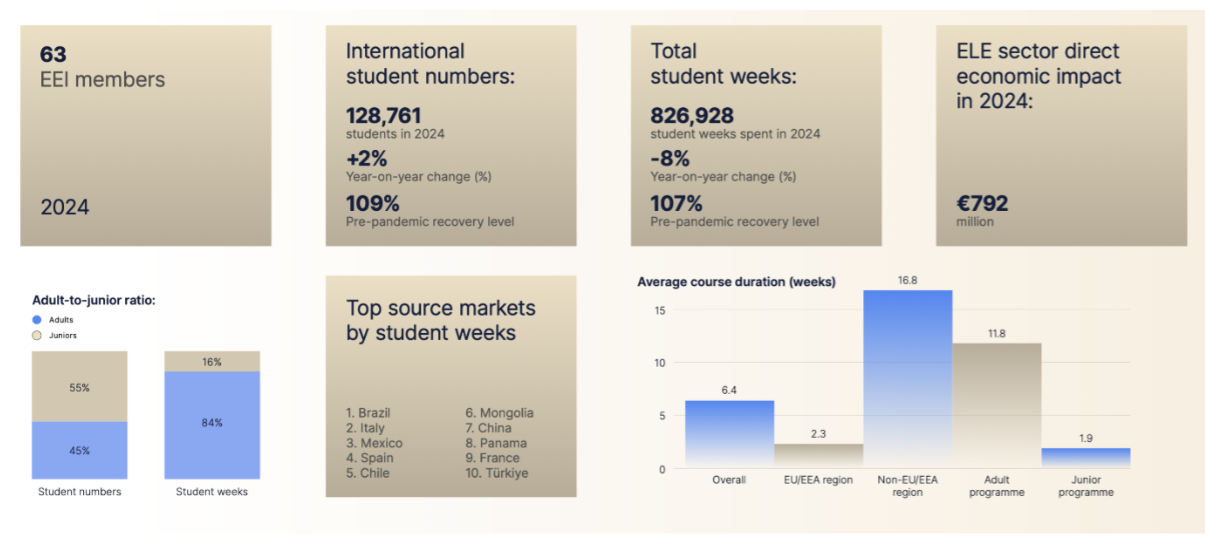Click the €792 million economic impact value
Image resolution: width=1205 pixels, height=549 pixels.
point(982,204)
